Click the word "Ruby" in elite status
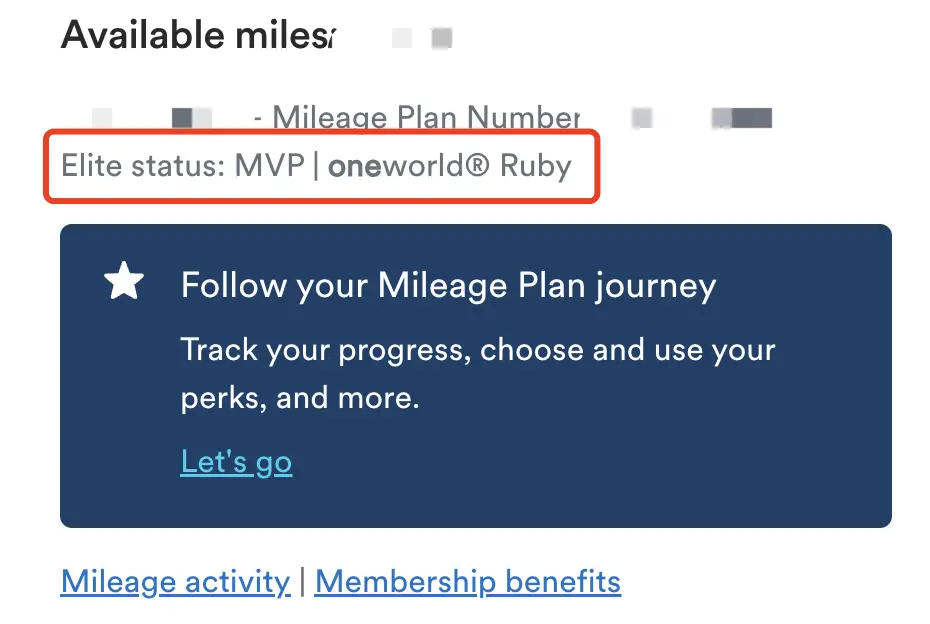The image size is (930, 624). [x=535, y=165]
